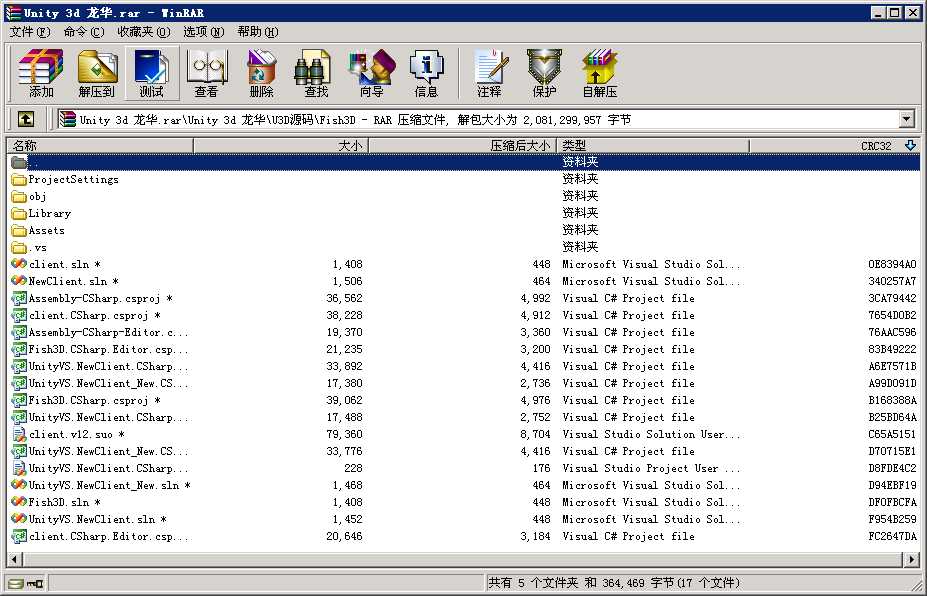Click the SFX (自解压) toolbar icon
927x596 pixels.
click(599, 73)
